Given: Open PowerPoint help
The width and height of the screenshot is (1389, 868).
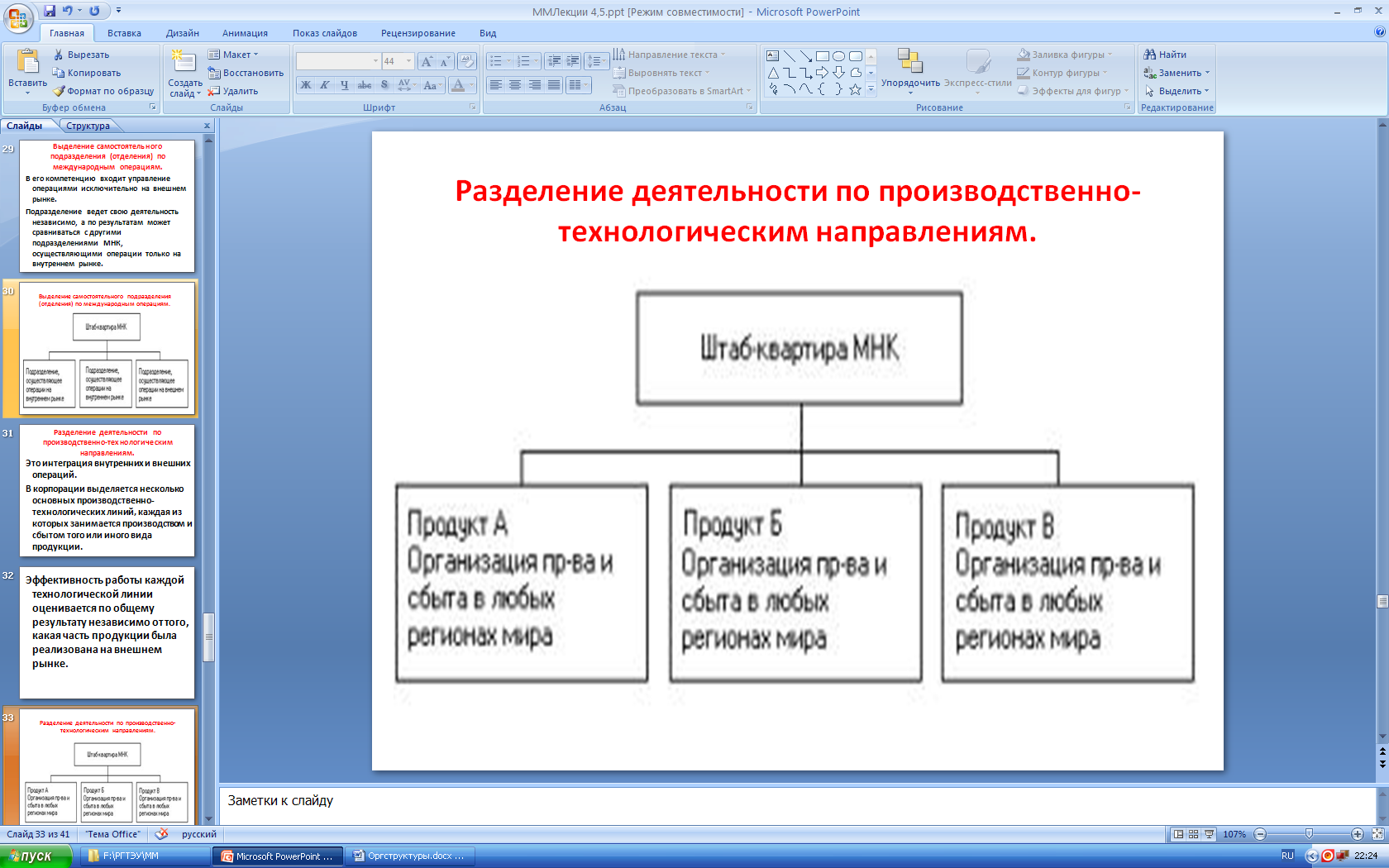Looking at the screenshot, I should click(1379, 32).
